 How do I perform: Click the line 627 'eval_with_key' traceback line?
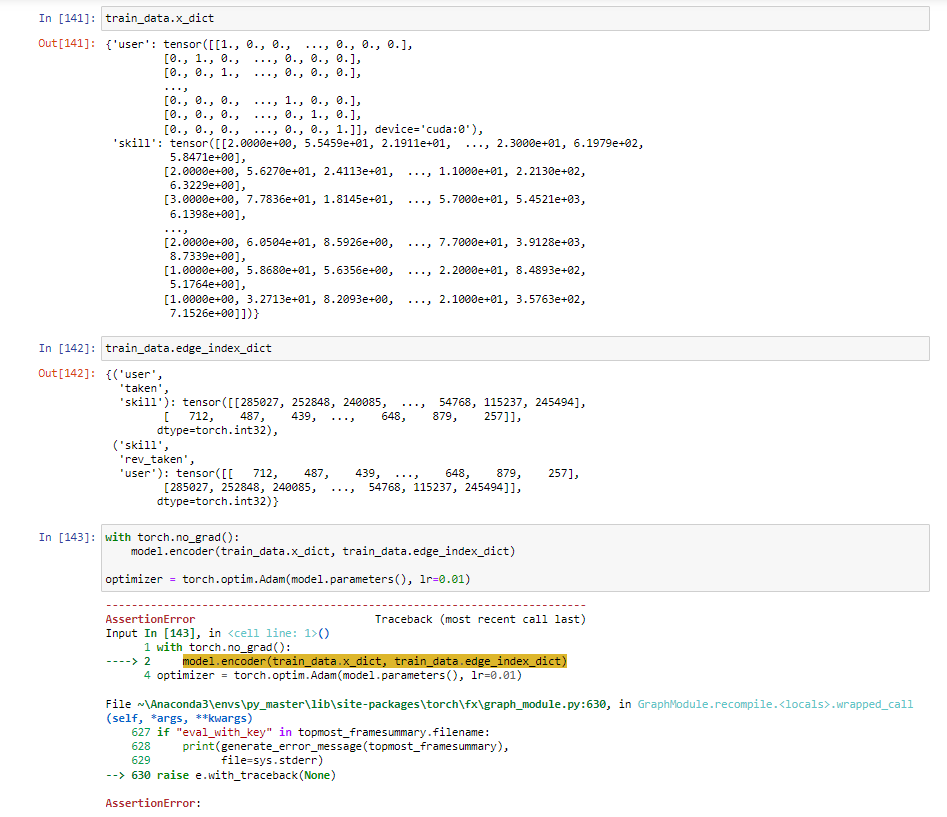(x=310, y=732)
